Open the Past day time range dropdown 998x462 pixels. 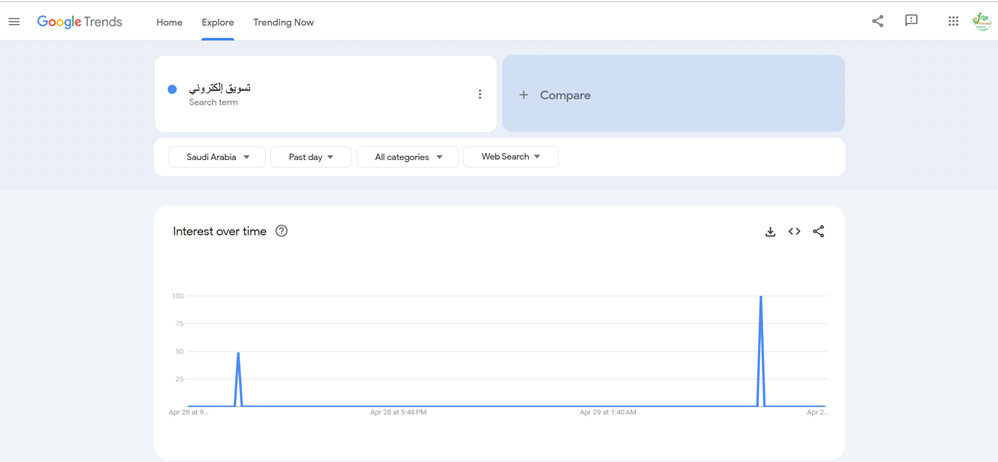311,157
